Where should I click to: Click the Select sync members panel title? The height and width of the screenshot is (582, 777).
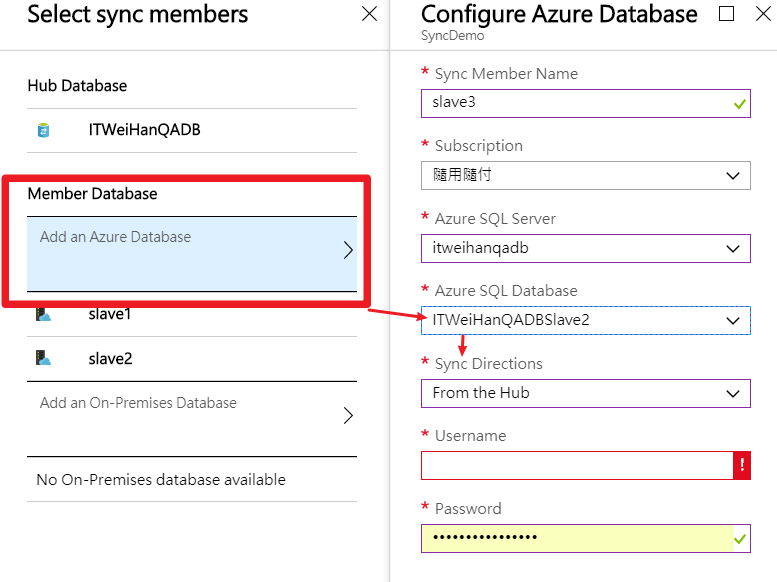coord(138,14)
